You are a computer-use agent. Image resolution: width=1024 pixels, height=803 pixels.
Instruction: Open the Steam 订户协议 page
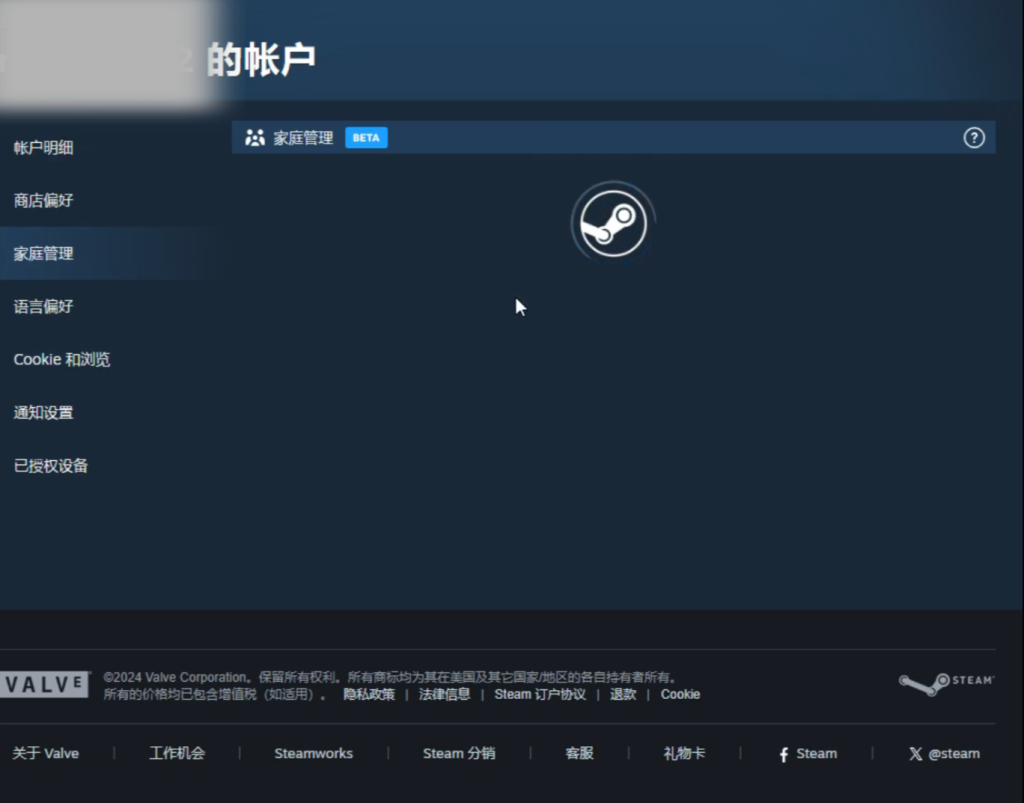(541, 694)
